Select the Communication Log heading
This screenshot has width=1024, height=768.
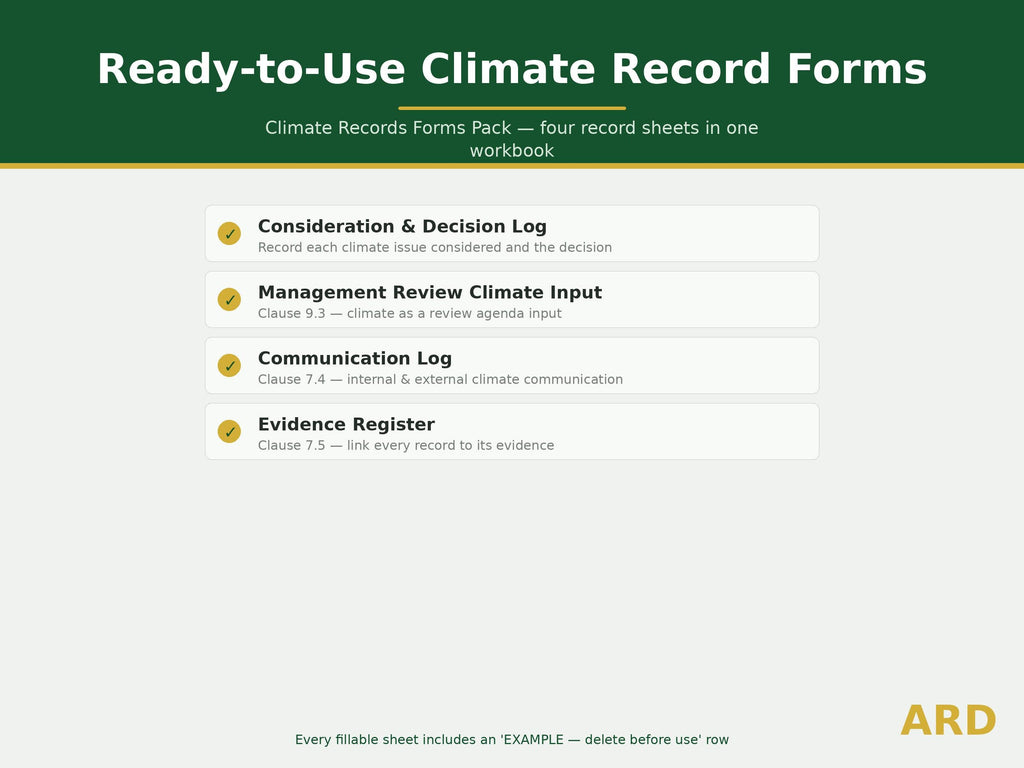[x=355, y=359]
